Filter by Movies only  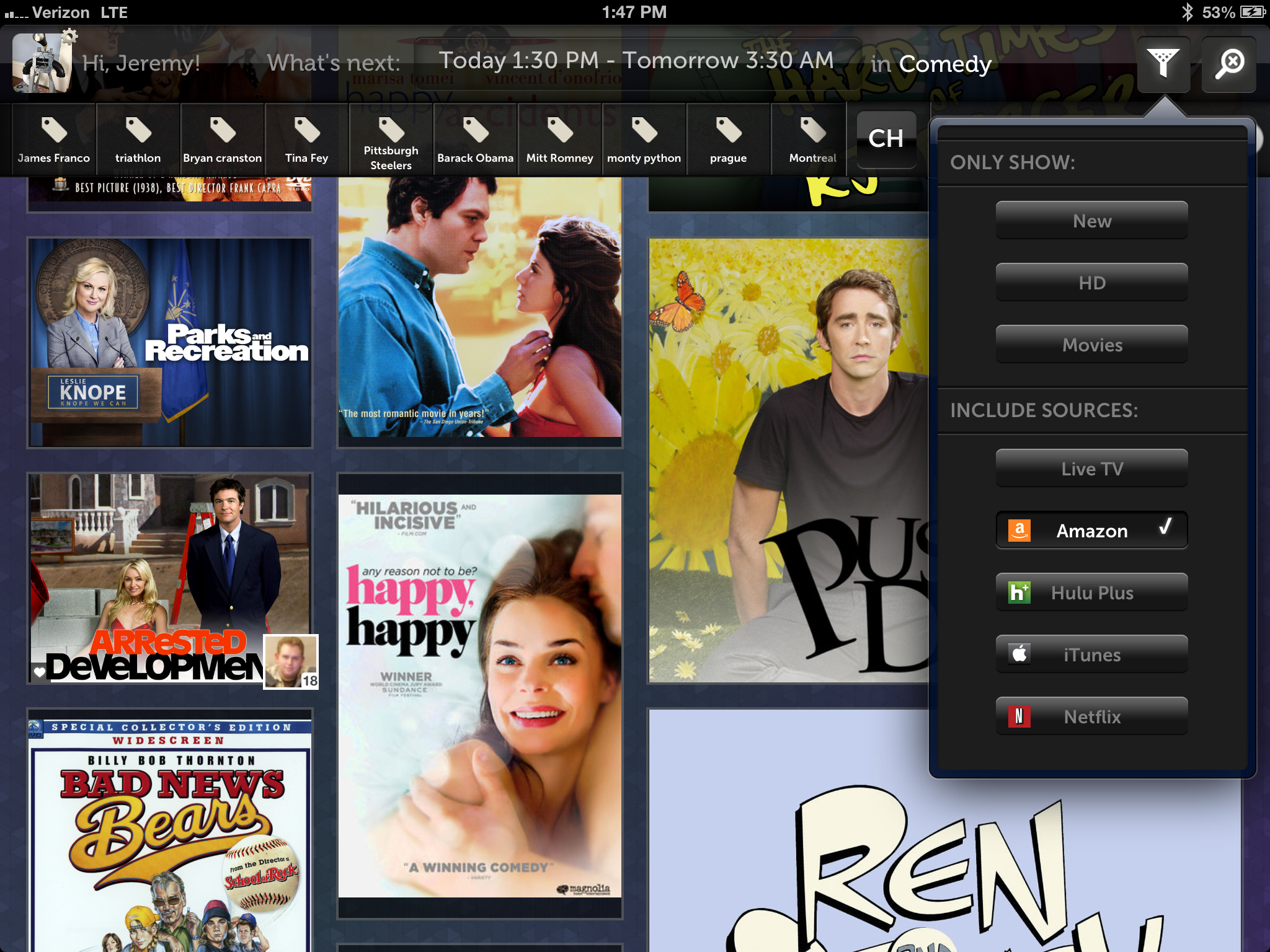[x=1091, y=345]
